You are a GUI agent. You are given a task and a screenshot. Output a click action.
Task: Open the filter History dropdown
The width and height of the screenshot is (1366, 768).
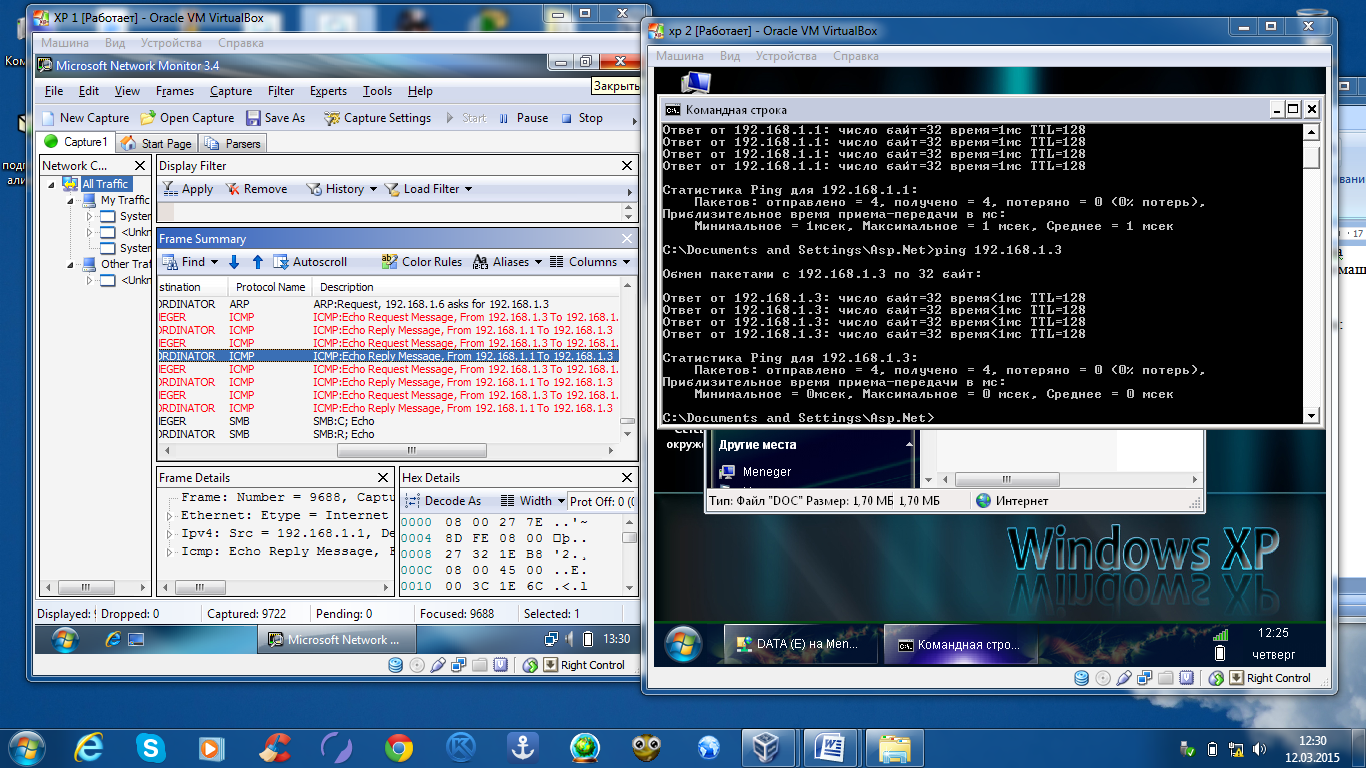click(x=341, y=189)
